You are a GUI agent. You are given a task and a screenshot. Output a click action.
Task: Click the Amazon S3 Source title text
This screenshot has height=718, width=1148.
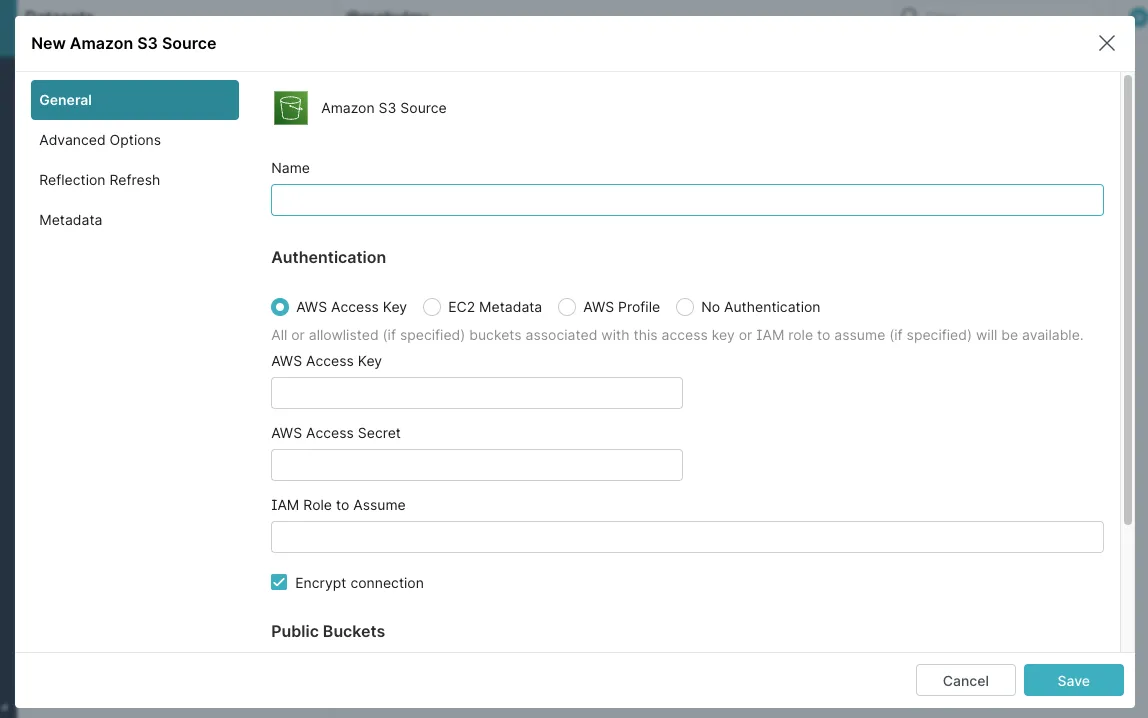[384, 108]
